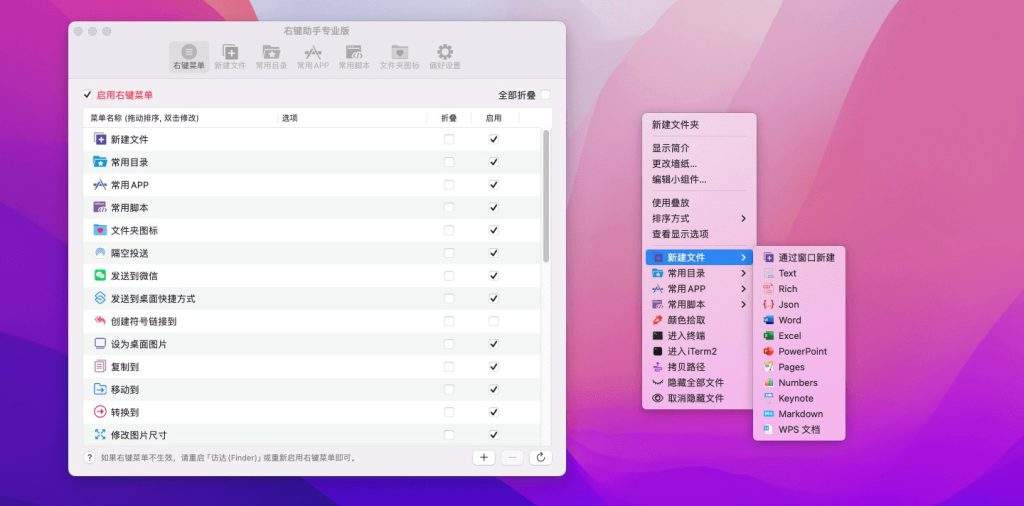Click the menu list vertical scrollbar
Screen dimensions: 1024x506
pyautogui.click(x=545, y=195)
